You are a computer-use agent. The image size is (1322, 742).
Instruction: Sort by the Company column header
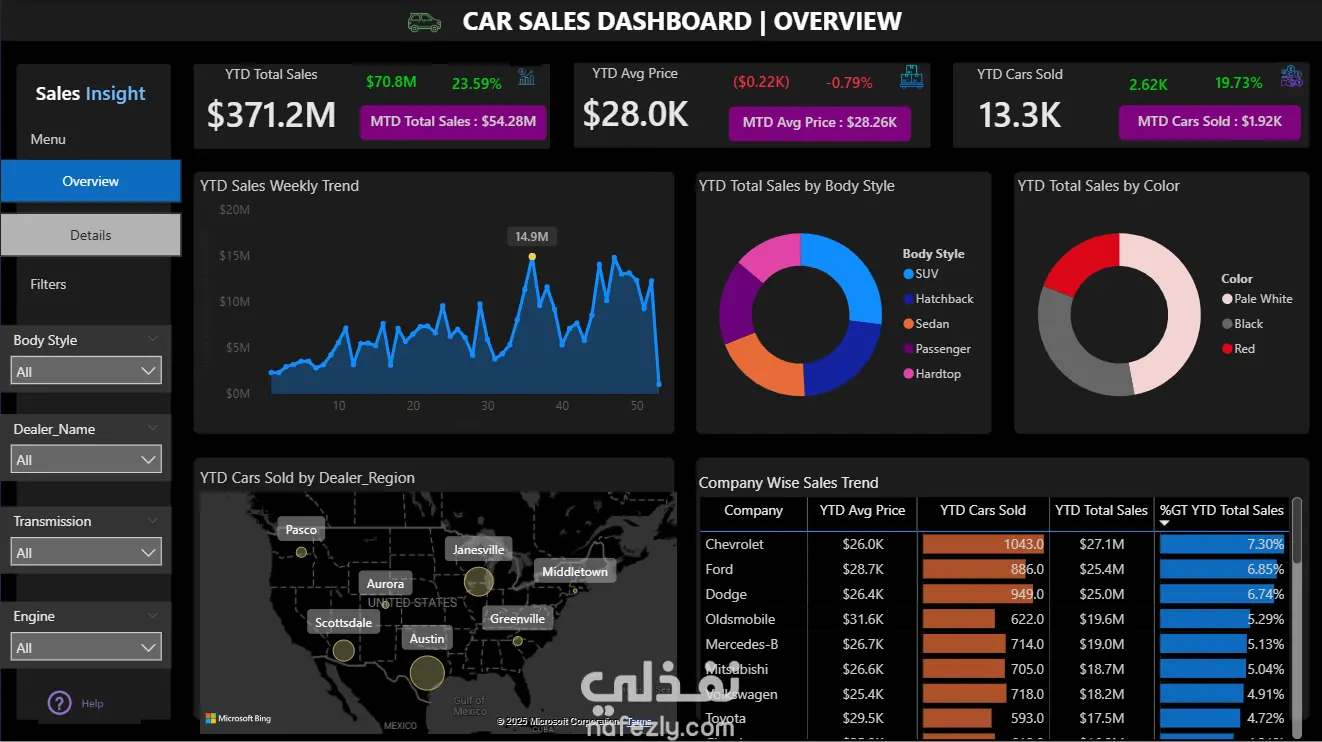tap(753, 510)
